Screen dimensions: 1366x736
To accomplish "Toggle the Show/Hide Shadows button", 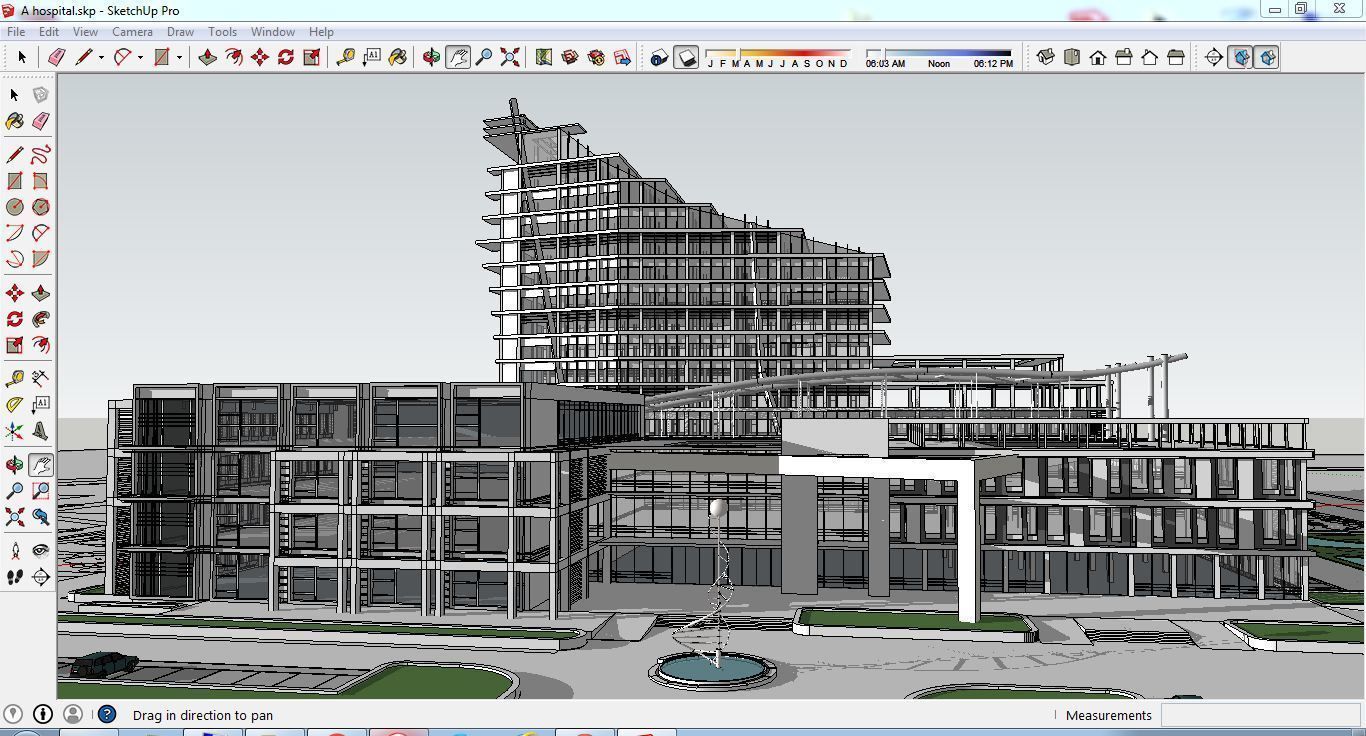I will (x=686, y=58).
